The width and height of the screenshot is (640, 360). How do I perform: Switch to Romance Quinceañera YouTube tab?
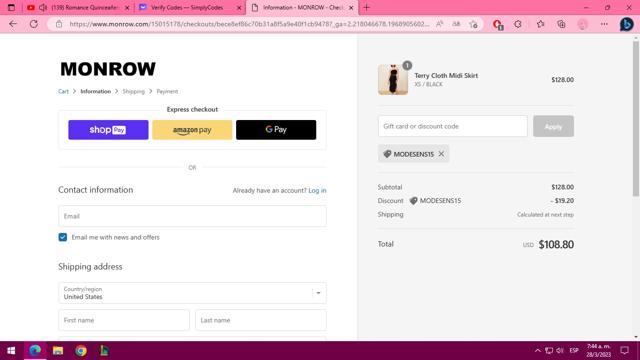click(78, 7)
